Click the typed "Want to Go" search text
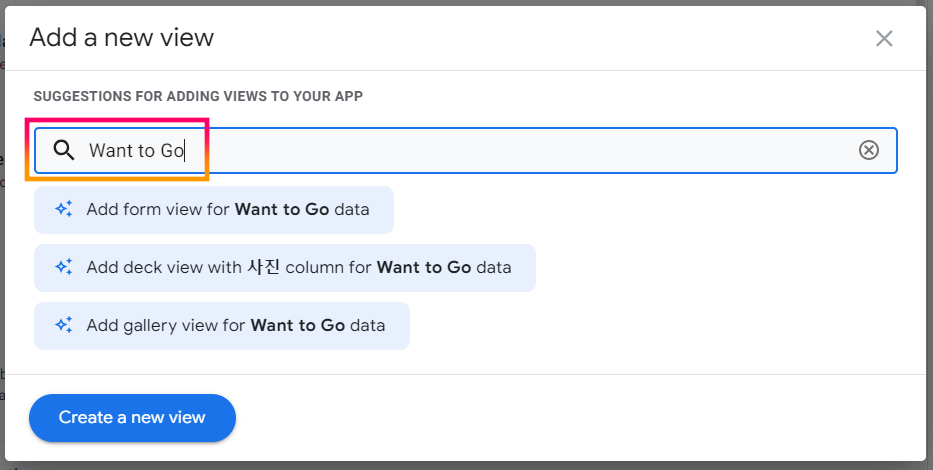This screenshot has height=470, width=933. click(137, 151)
